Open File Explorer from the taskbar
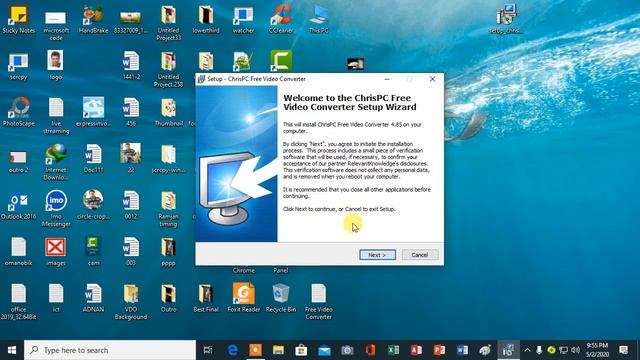 point(278,350)
